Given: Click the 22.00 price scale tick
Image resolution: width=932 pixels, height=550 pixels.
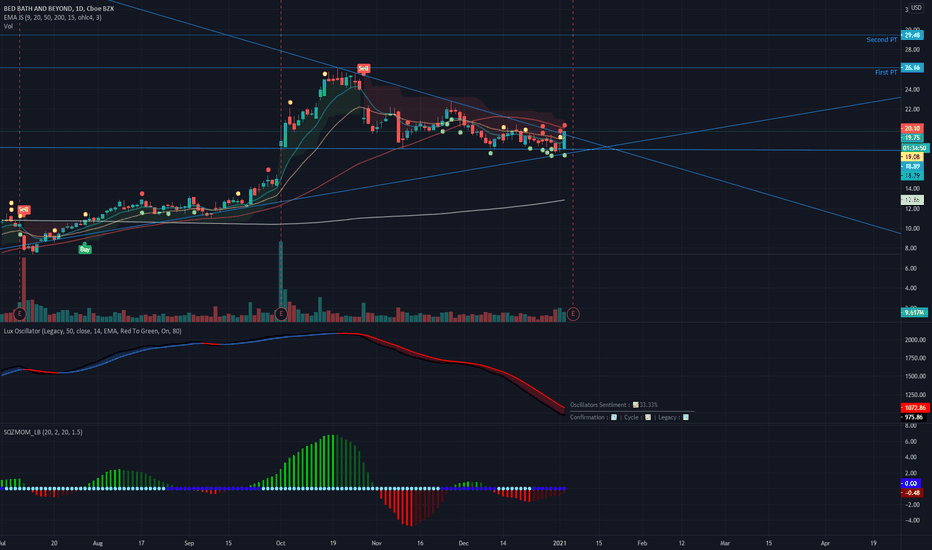Looking at the screenshot, I should 912,109.
